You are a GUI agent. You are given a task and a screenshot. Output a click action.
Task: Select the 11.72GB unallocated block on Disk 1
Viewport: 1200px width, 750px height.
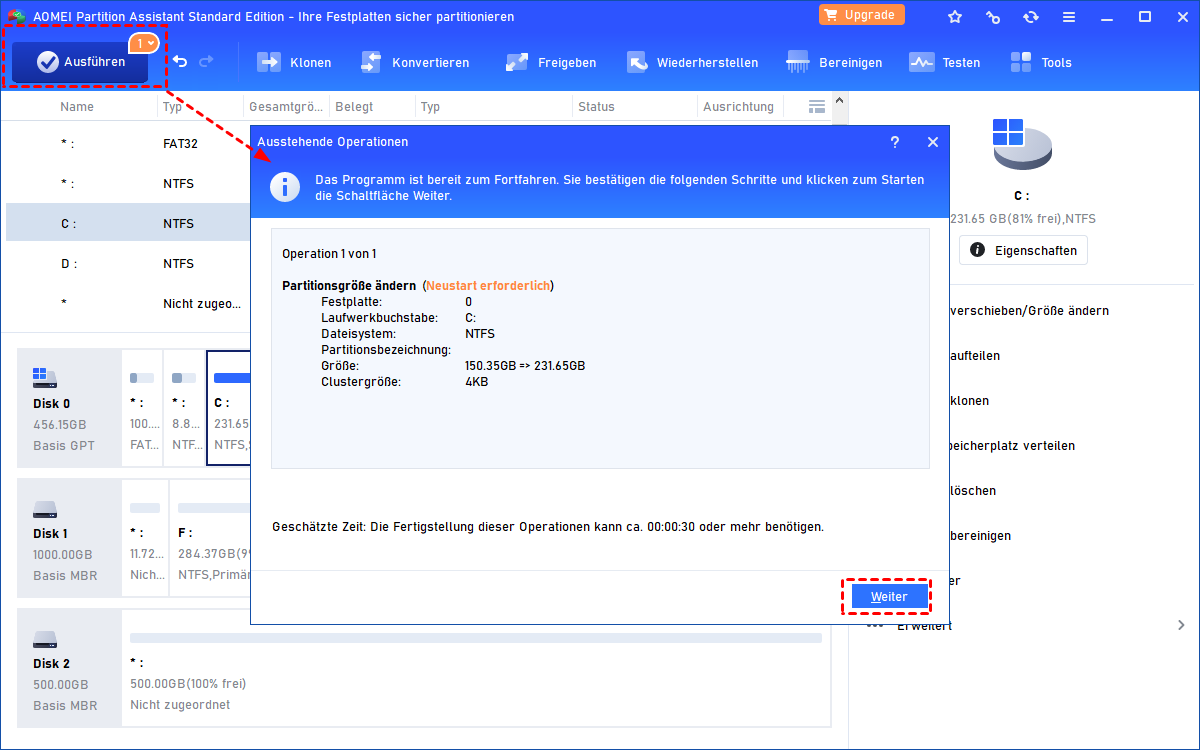[x=145, y=537]
